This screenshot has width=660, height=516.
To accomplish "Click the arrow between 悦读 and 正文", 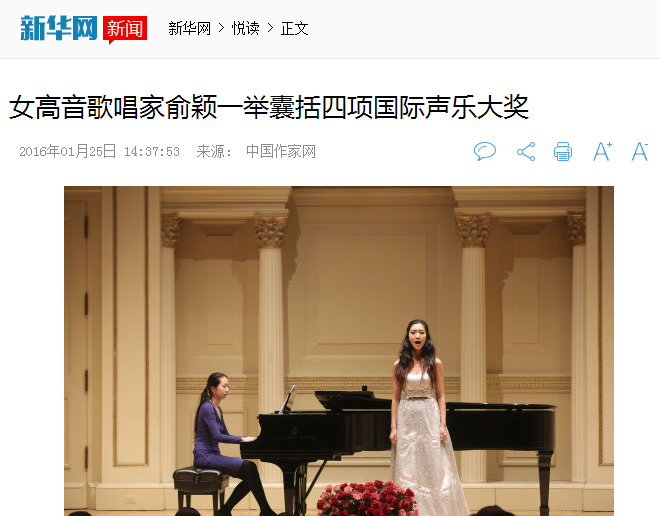I will 270,29.
